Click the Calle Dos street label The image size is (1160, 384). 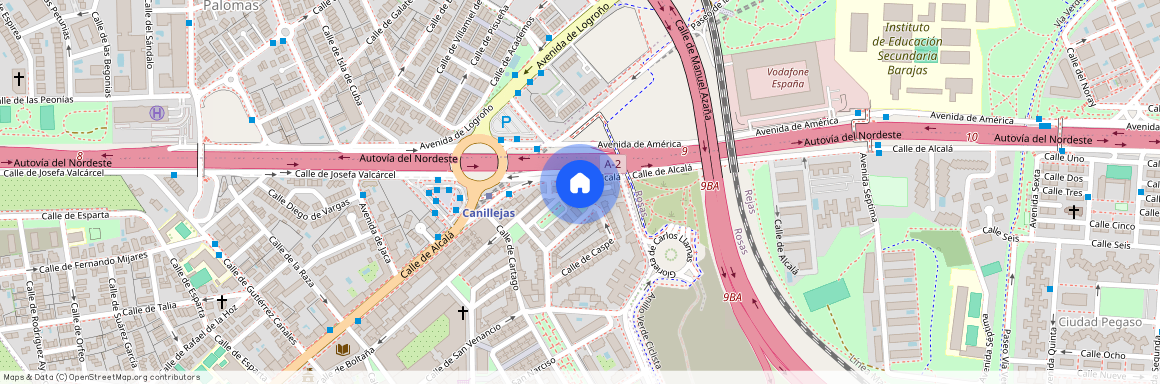(x=1064, y=178)
